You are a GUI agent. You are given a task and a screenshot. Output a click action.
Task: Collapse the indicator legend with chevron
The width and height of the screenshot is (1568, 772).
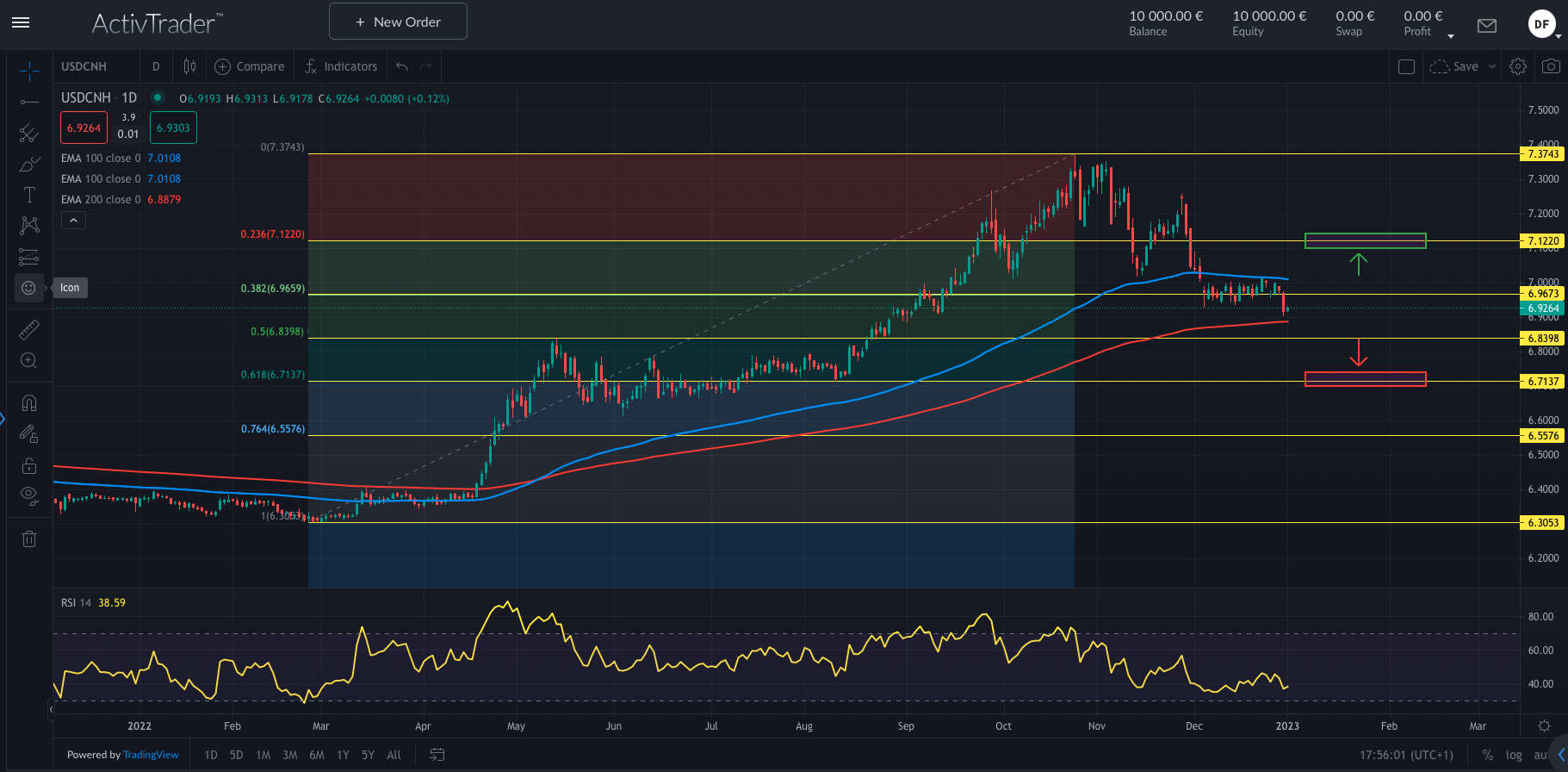(x=73, y=221)
